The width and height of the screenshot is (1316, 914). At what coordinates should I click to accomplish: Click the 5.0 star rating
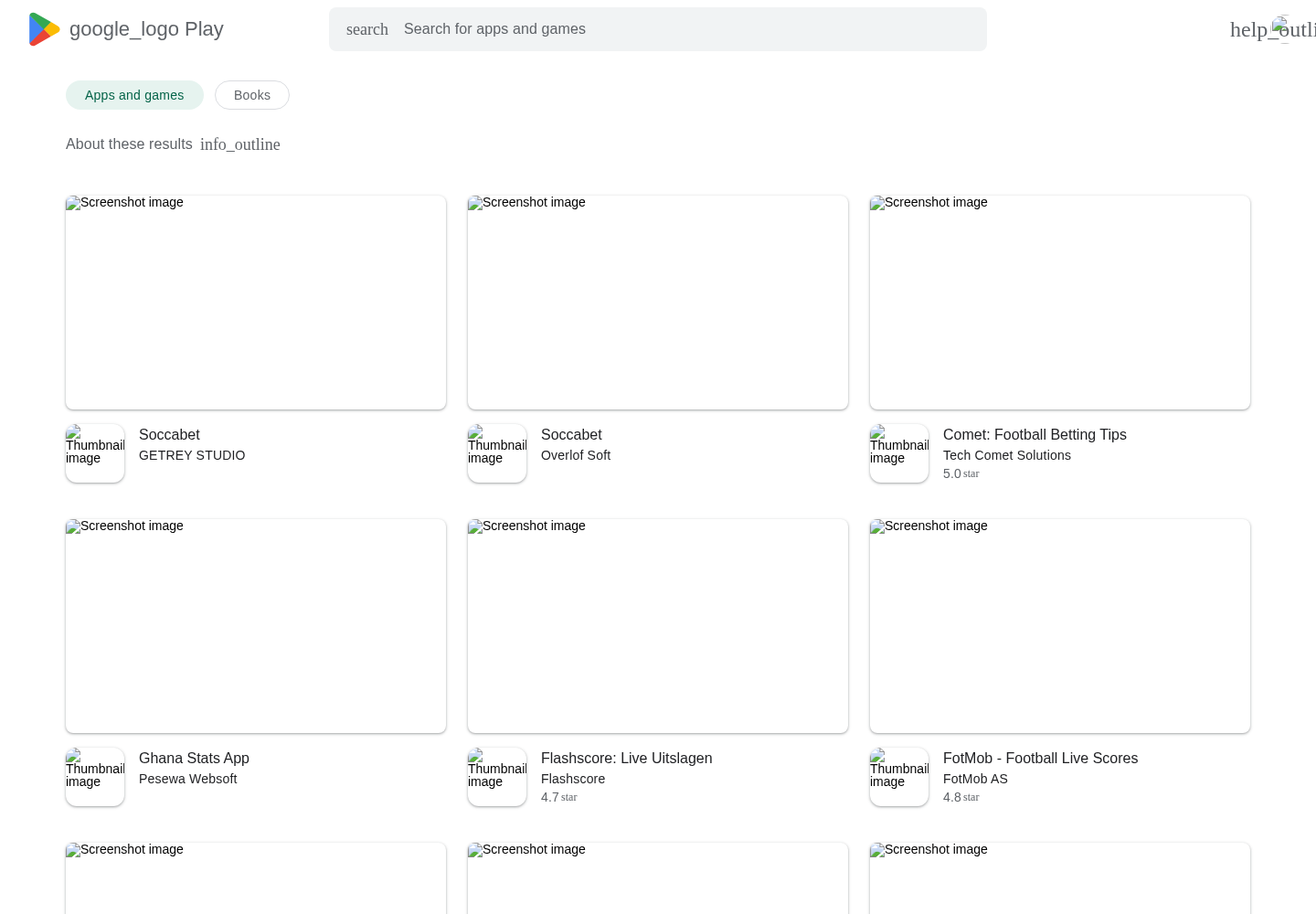960,473
